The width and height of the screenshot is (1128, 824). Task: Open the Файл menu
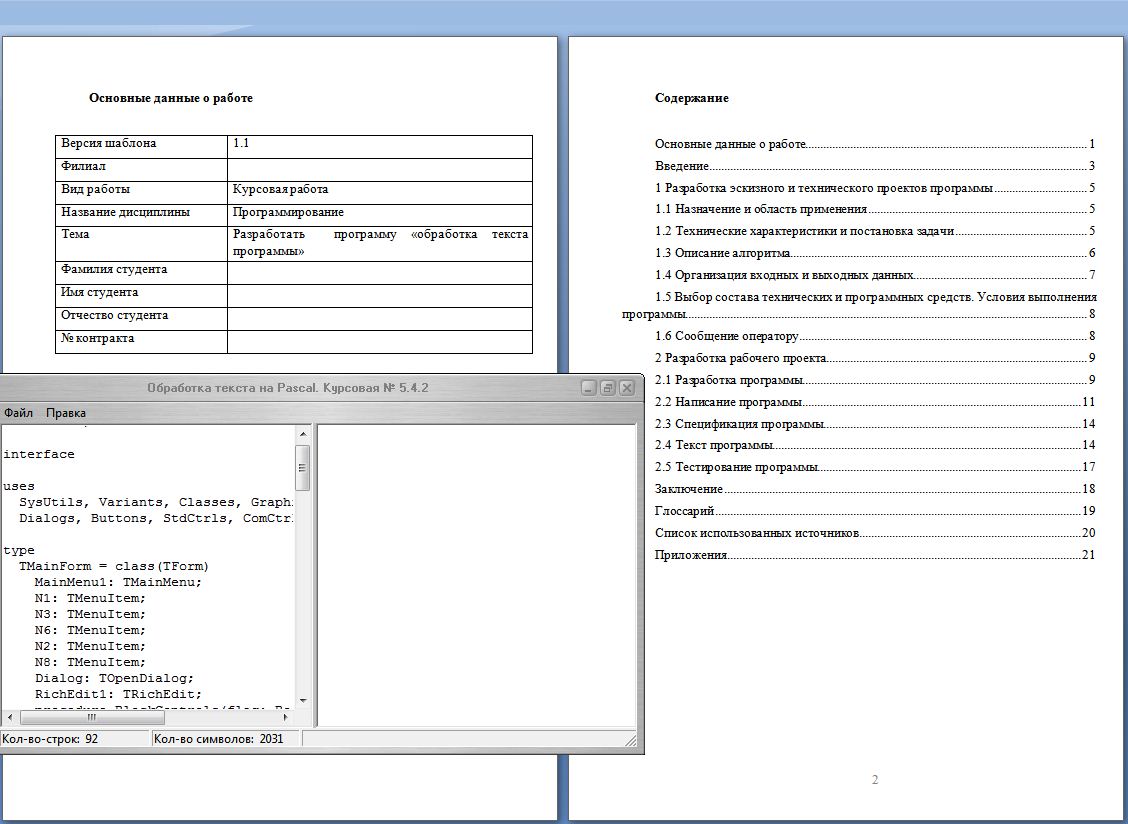[x=18, y=412]
